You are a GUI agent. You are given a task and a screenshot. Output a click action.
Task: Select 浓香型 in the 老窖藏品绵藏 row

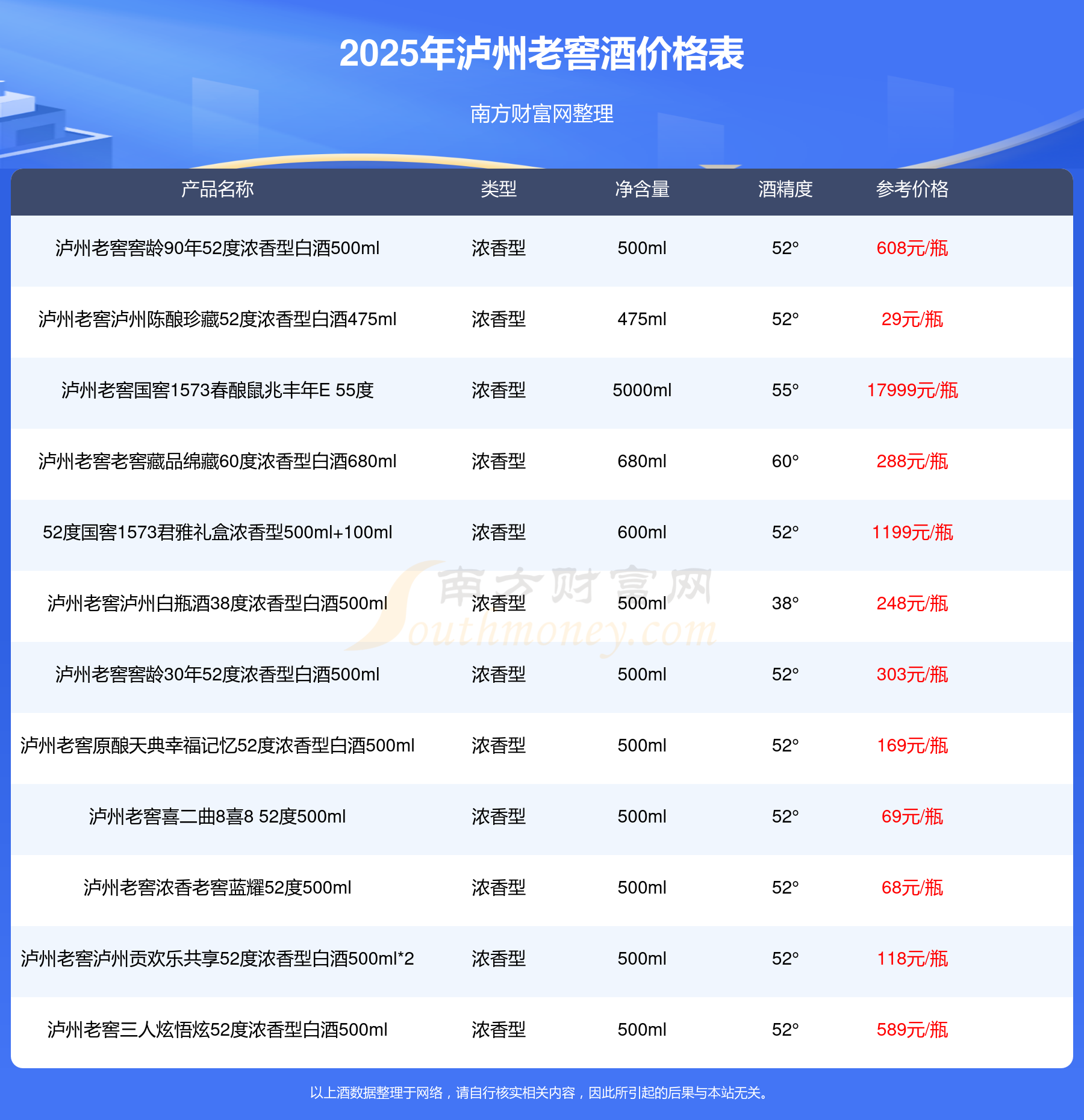coord(499,461)
